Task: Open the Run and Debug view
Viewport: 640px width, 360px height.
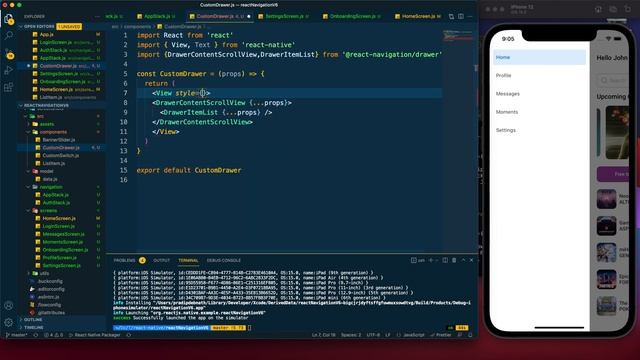Action: pos(9,70)
